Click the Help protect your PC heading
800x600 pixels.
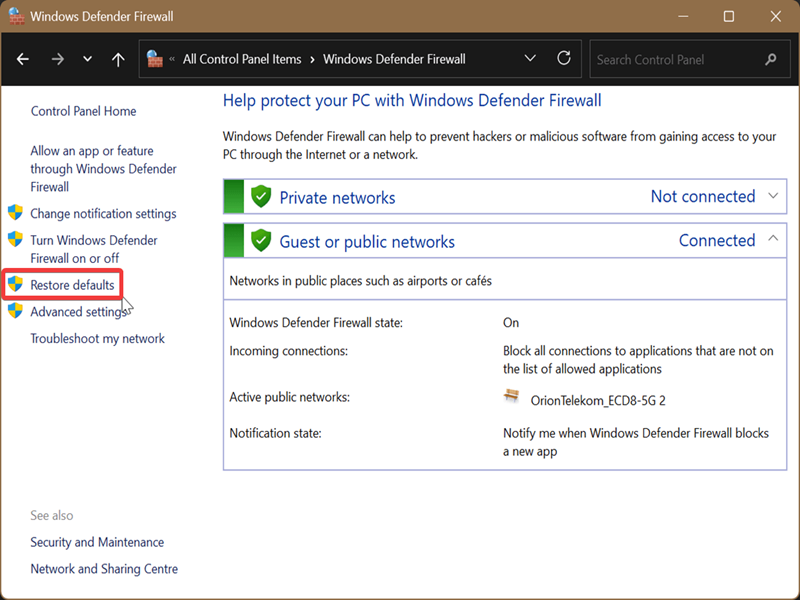click(x=412, y=101)
